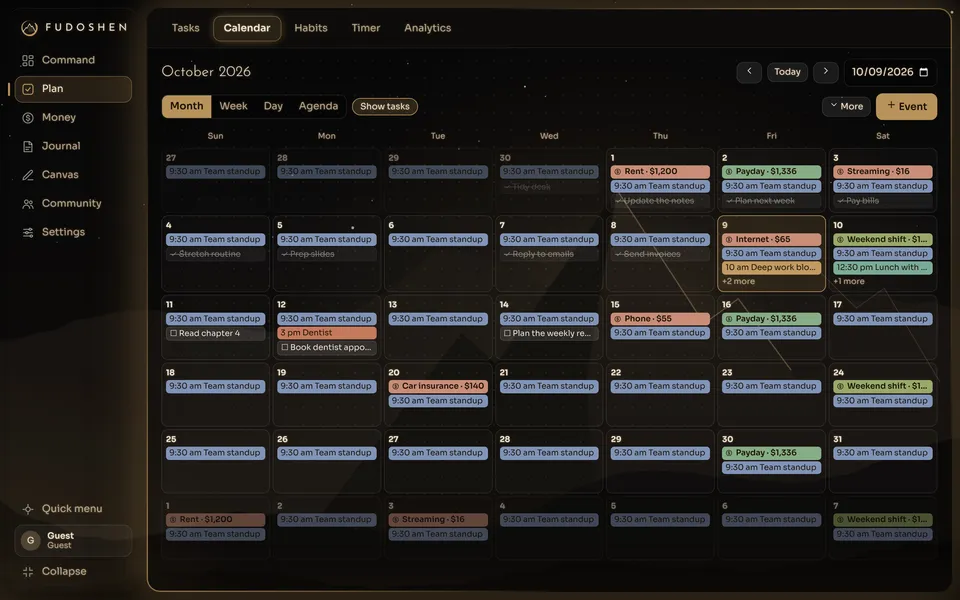Open Weekend shift event on November 7

pyautogui.click(x=882, y=519)
